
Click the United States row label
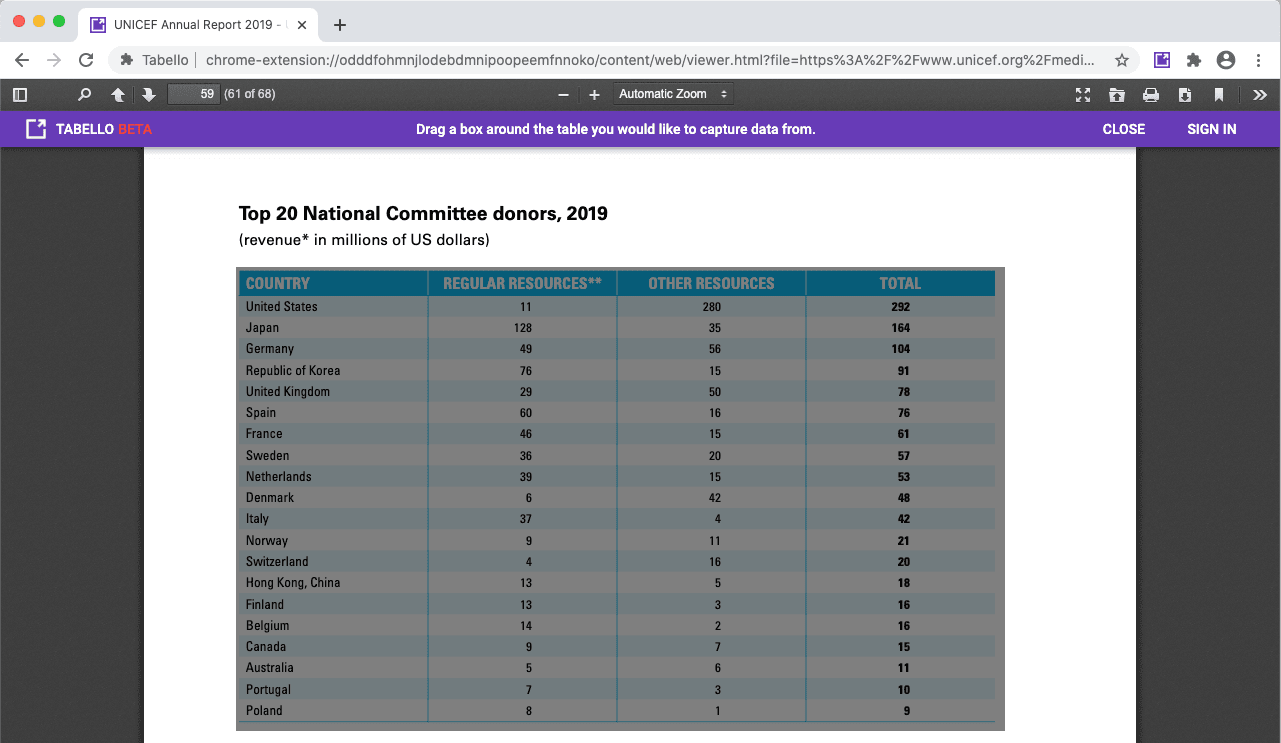[x=282, y=307]
